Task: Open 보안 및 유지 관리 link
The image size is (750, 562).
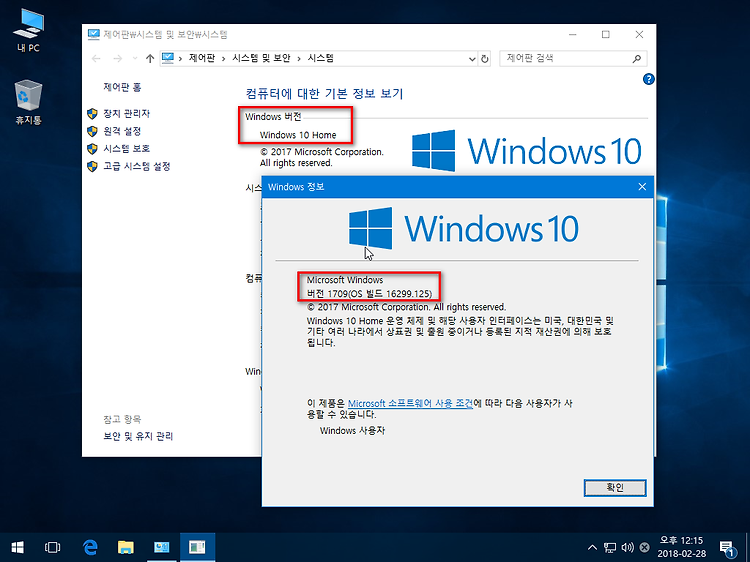Action: point(138,436)
